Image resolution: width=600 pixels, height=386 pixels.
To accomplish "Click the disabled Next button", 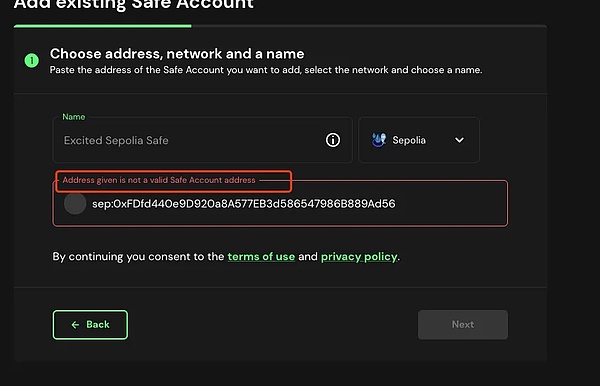I will point(463,325).
